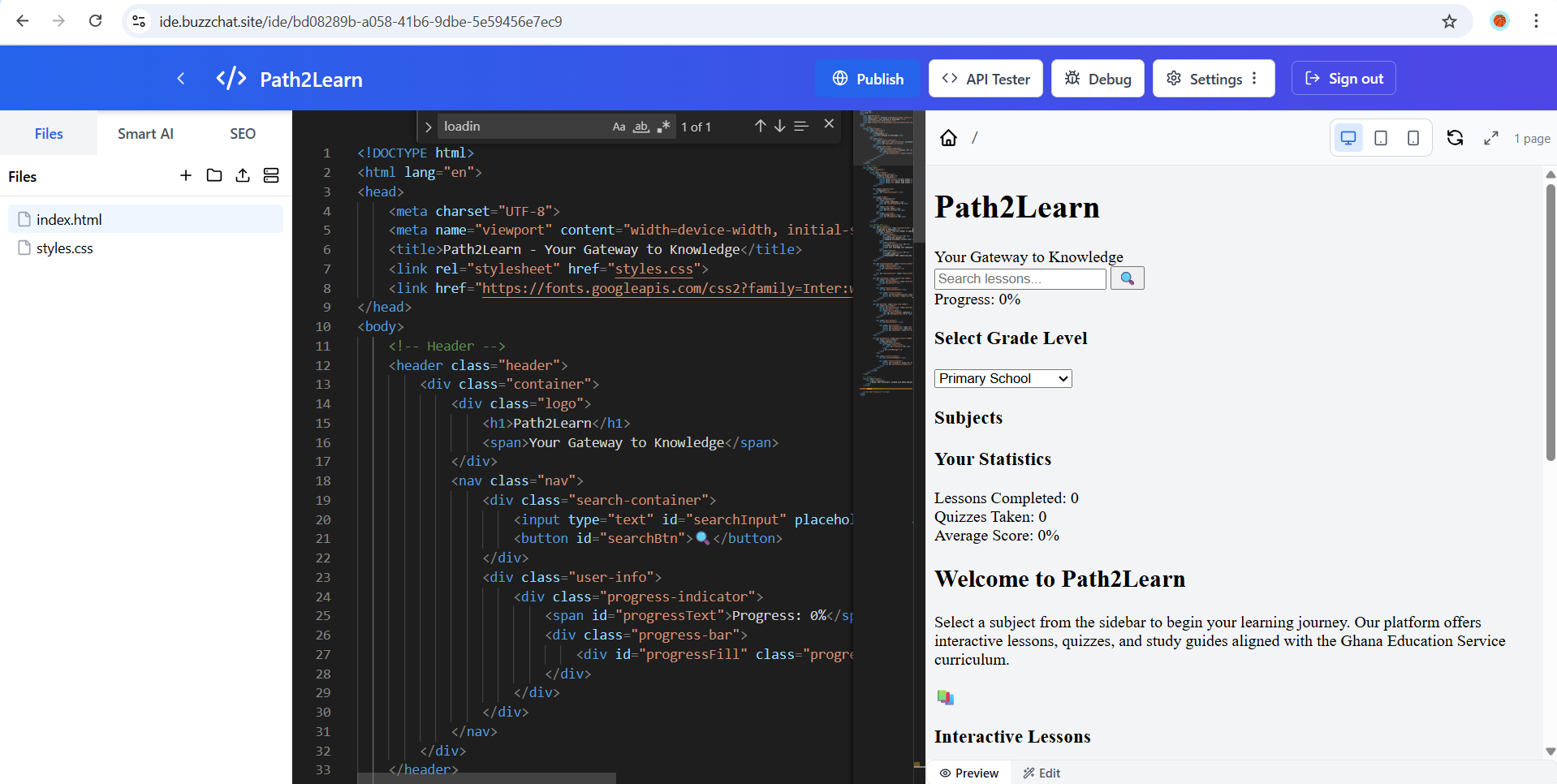Click the stacked layout icon in Files header
Screen dimensions: 1557x784
click(271, 175)
